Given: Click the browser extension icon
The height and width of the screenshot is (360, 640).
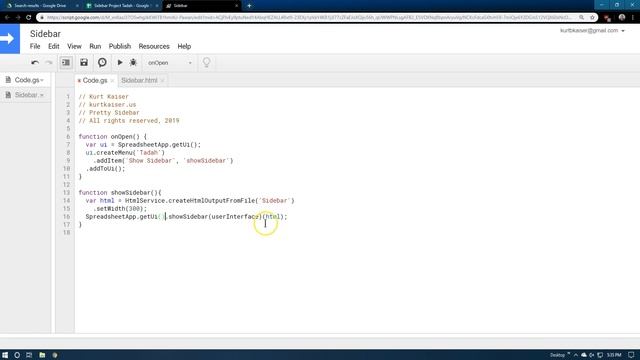Looking at the screenshot, I should (x=607, y=18).
